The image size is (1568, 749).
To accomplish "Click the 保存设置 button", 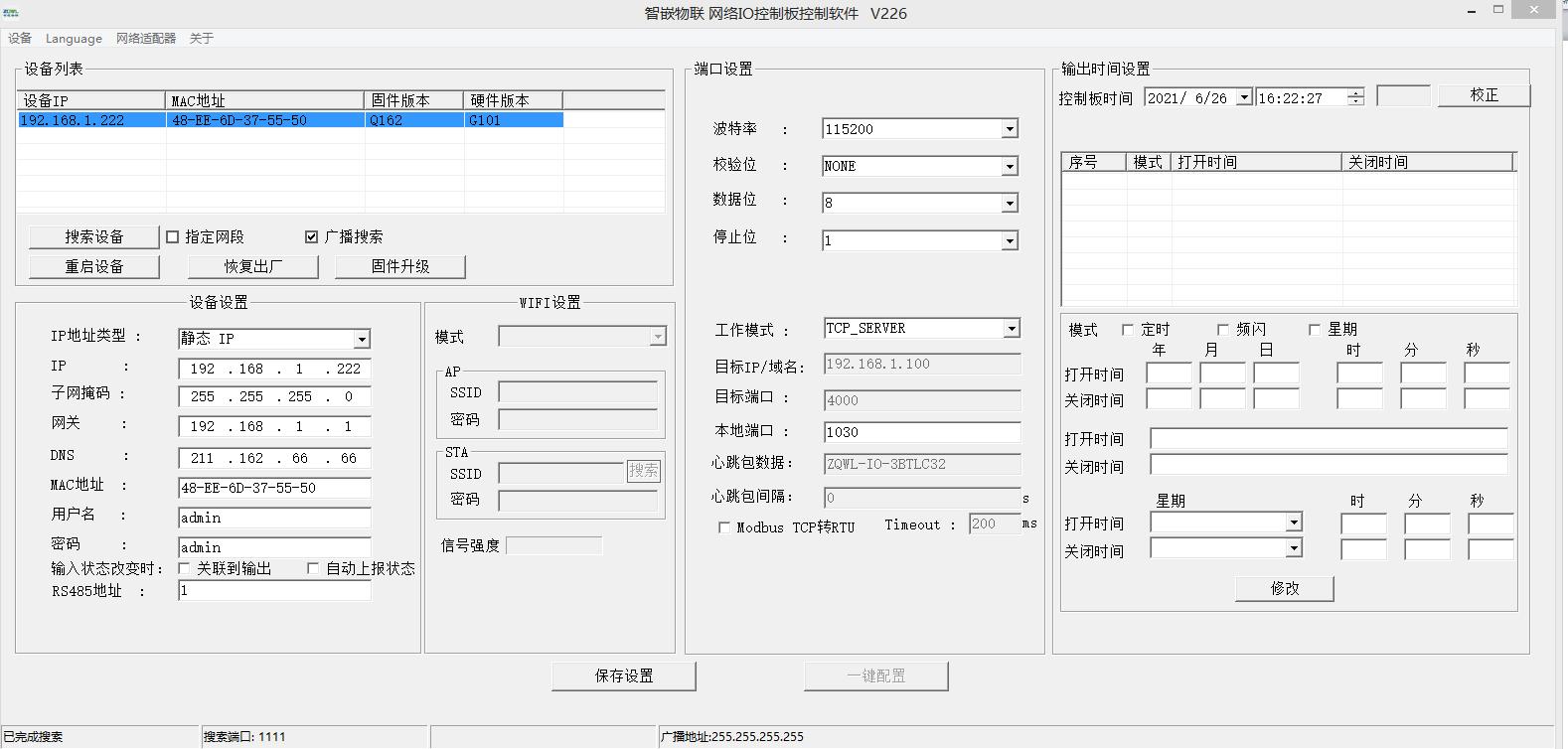I will (x=624, y=675).
